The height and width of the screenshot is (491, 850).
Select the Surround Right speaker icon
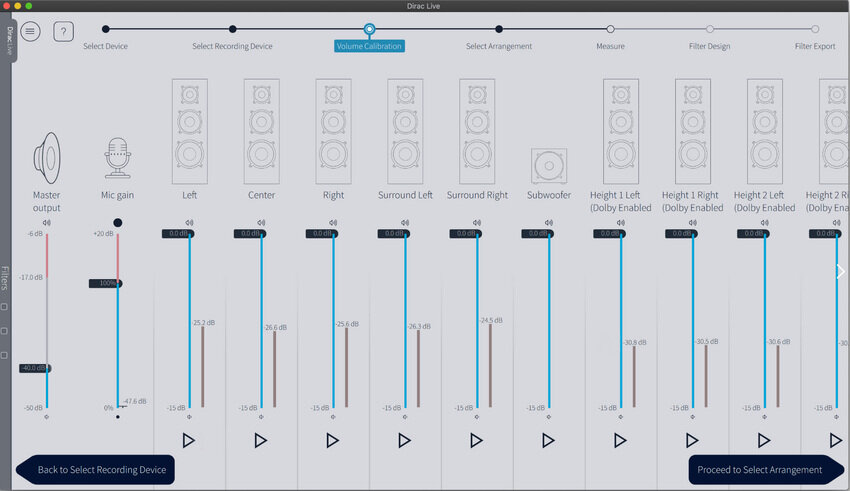pos(477,132)
